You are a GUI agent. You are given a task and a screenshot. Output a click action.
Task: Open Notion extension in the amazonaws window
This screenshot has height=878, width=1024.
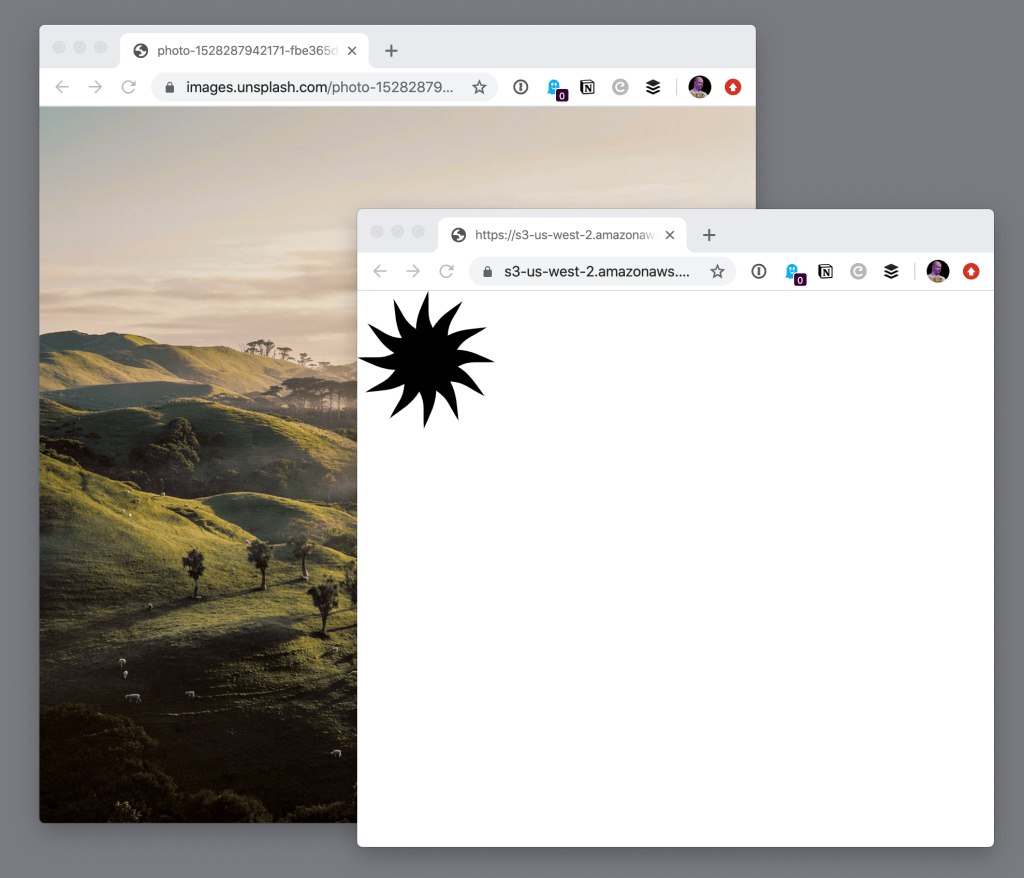pos(825,271)
